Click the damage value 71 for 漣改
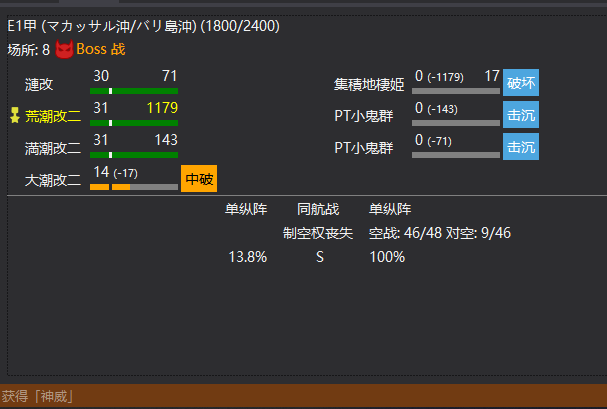The image size is (607, 409). click(170, 76)
